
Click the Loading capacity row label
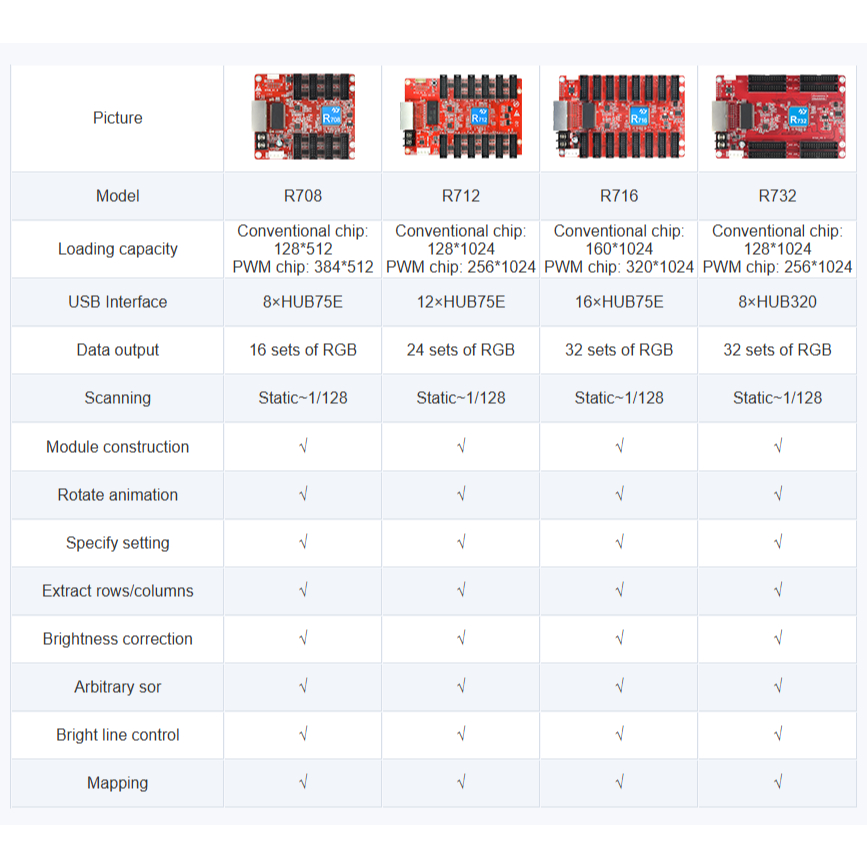pos(117,249)
